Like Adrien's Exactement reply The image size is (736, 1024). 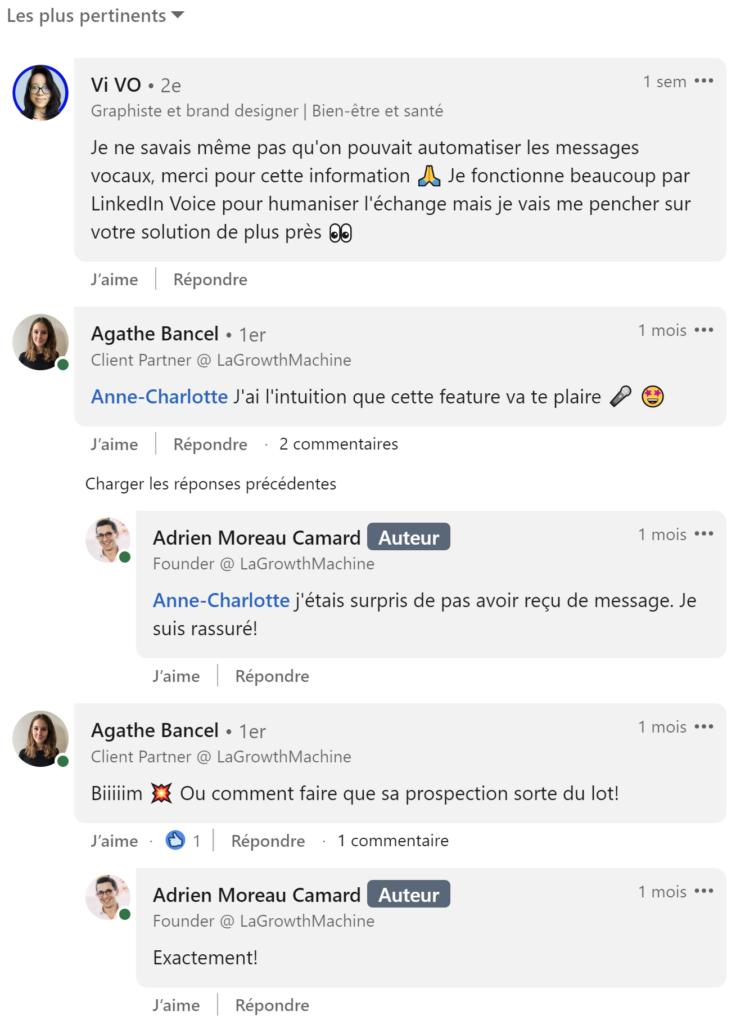pyautogui.click(x=176, y=1006)
